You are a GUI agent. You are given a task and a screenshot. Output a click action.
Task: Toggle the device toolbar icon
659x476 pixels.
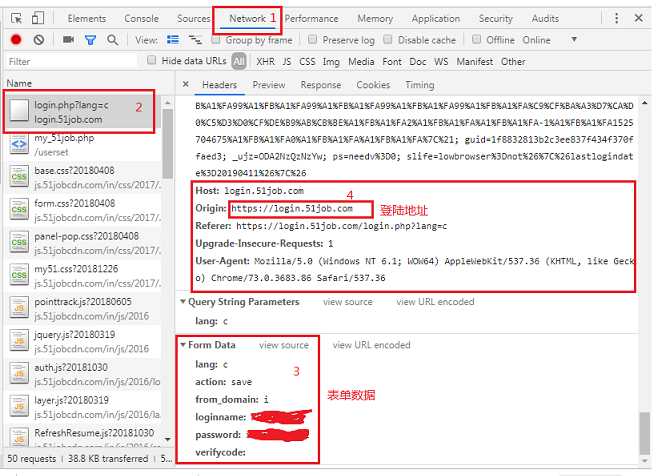pyautogui.click(x=38, y=18)
